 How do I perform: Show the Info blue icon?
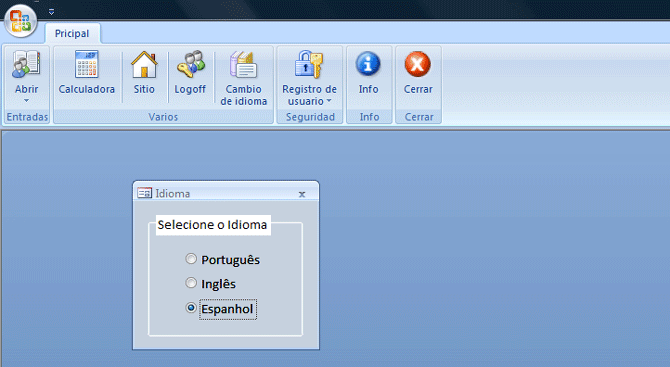pyautogui.click(x=368, y=64)
